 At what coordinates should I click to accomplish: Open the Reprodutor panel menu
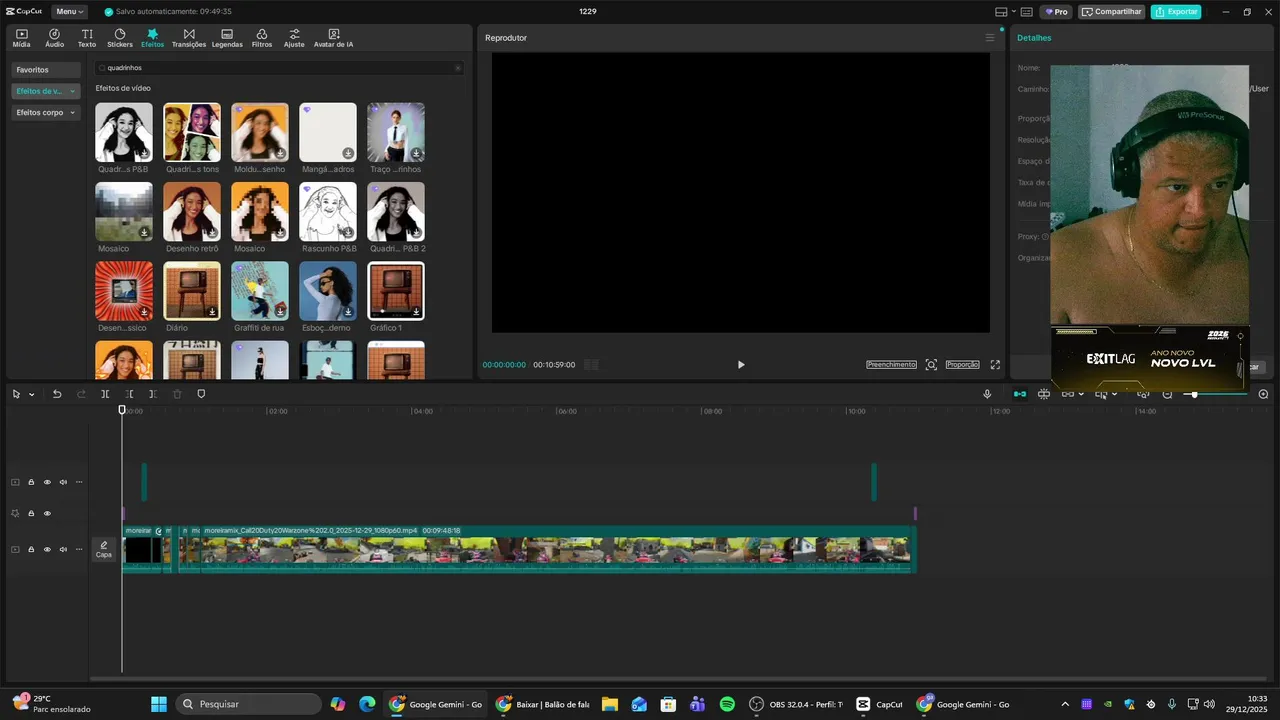[x=990, y=38]
